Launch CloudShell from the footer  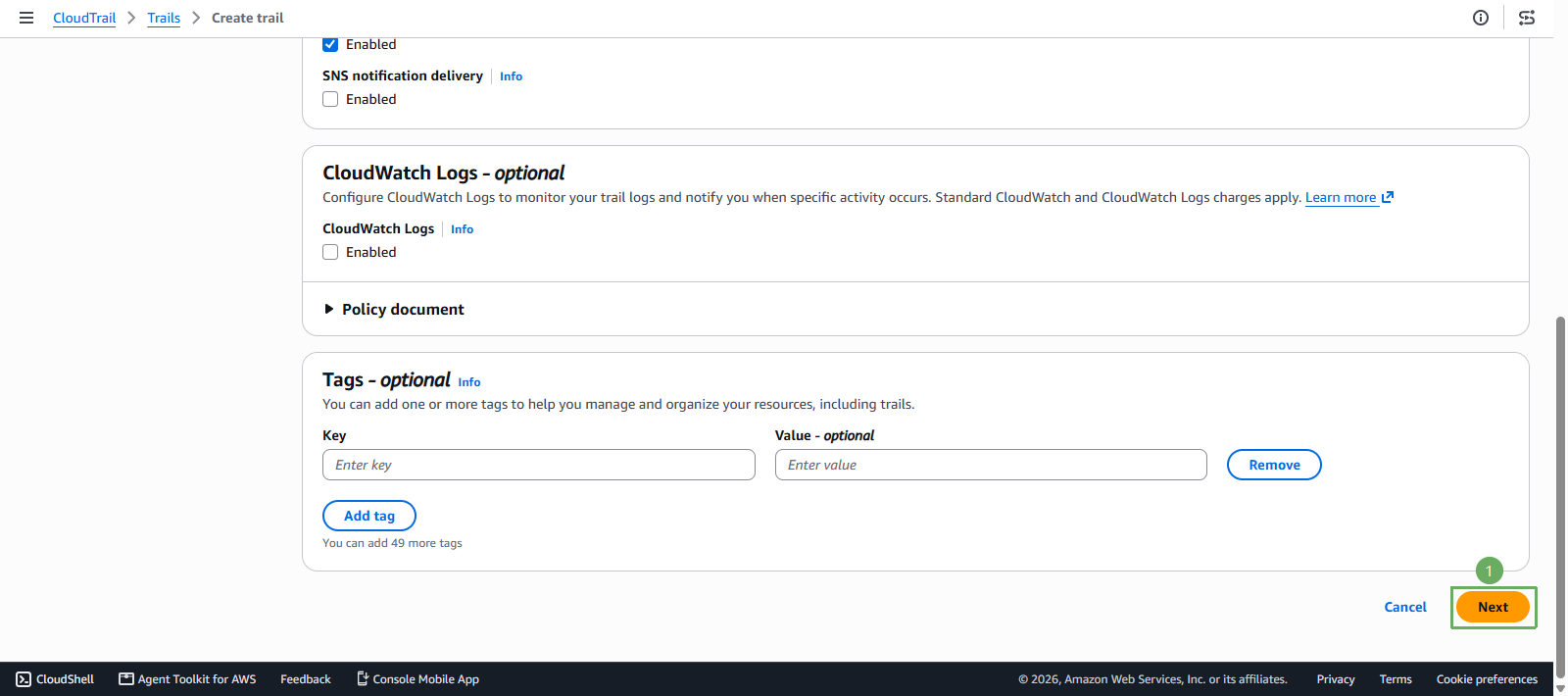click(x=55, y=678)
